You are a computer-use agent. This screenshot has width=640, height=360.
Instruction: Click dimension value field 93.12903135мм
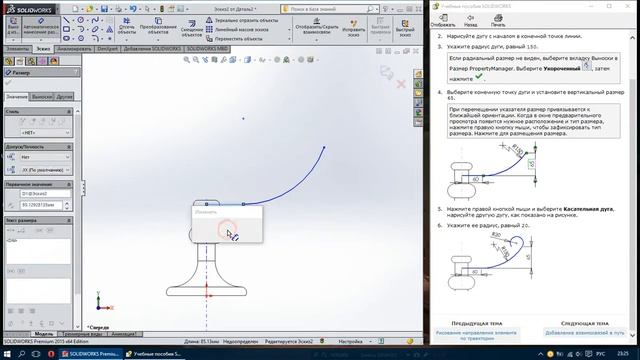pyautogui.click(x=41, y=205)
